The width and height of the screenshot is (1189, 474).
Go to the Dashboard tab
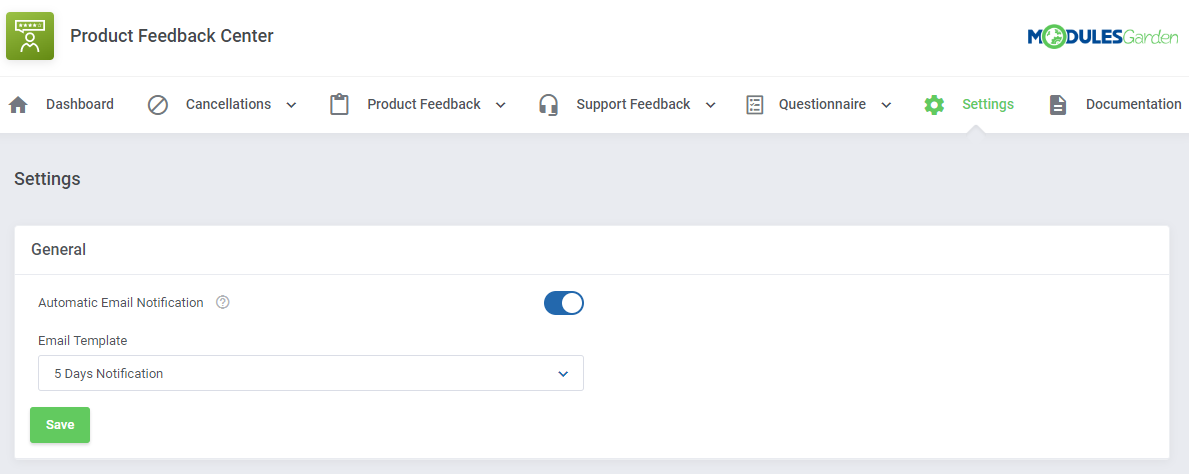coord(80,105)
